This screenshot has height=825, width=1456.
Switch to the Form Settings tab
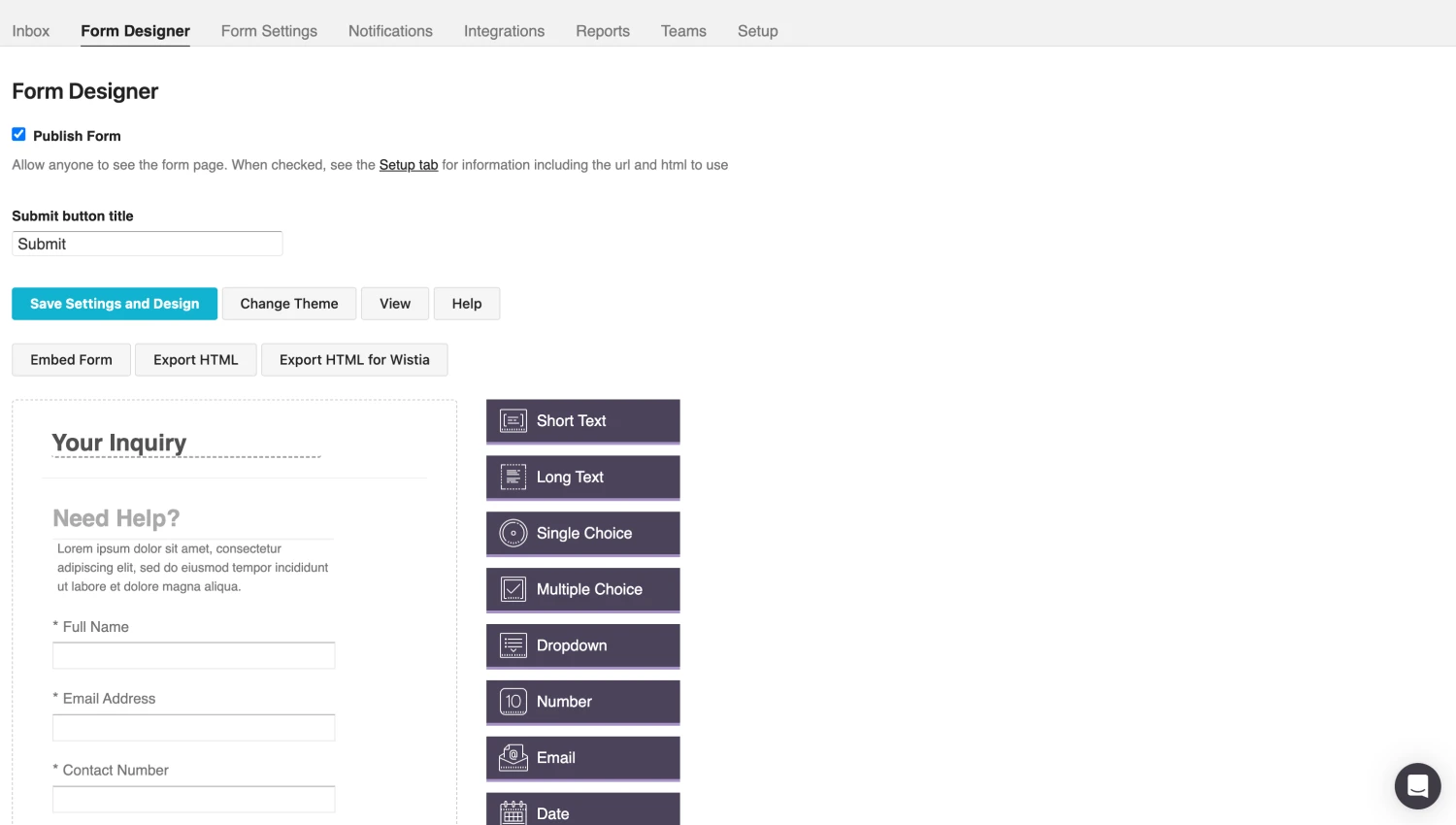tap(269, 31)
